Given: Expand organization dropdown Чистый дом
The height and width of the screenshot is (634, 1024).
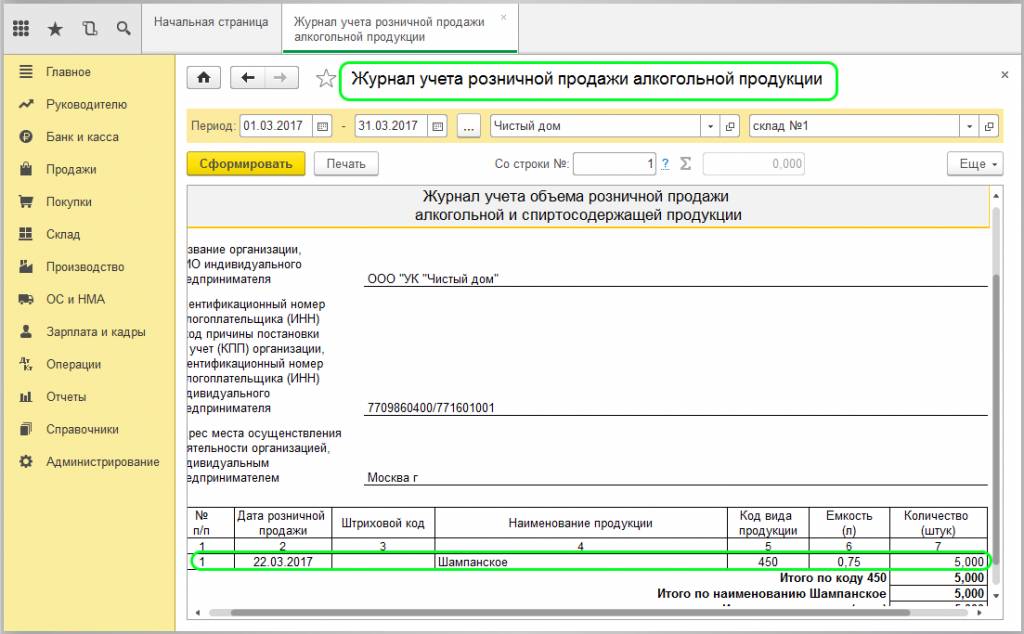Looking at the screenshot, I should click(x=710, y=126).
